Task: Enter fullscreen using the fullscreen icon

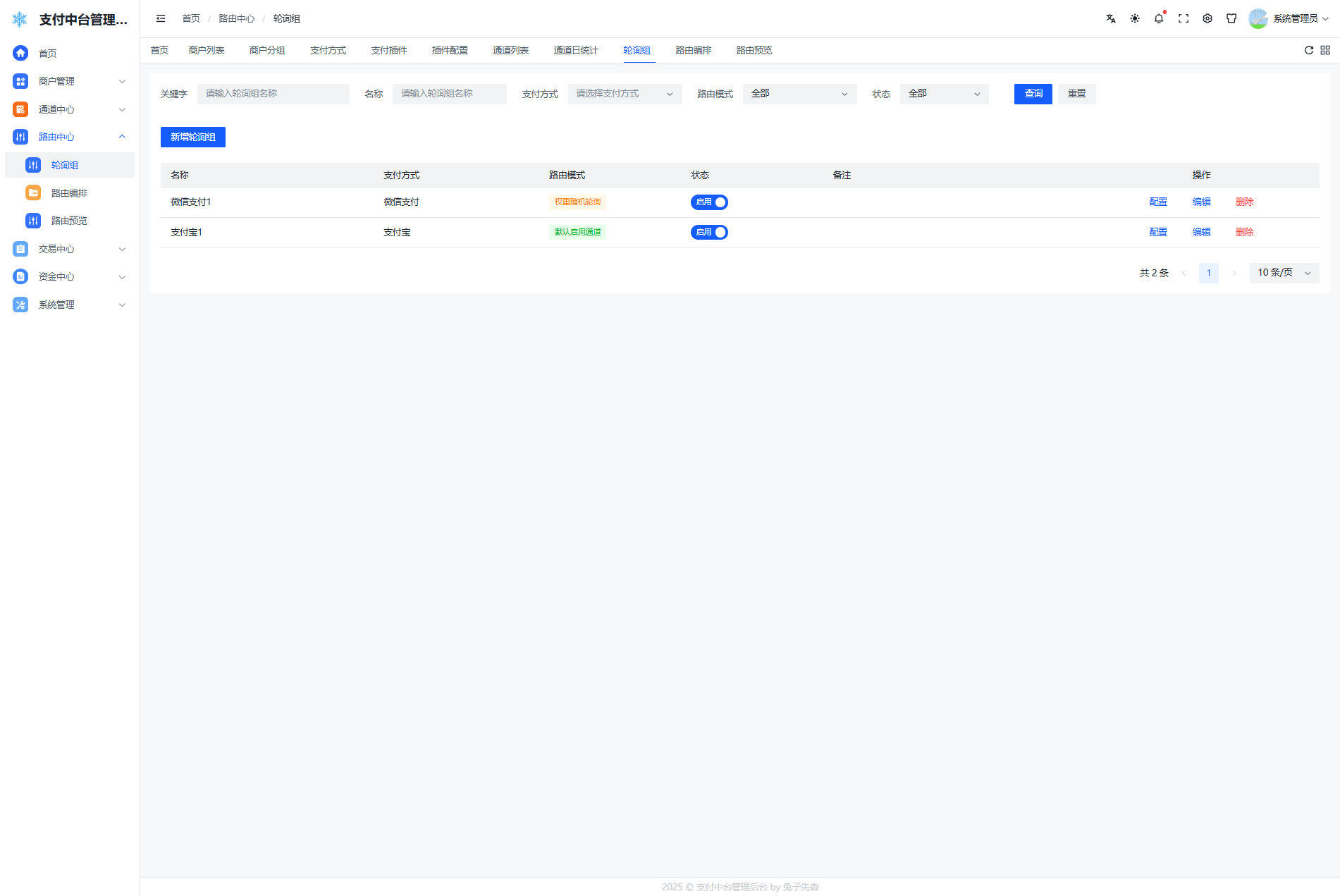Action: 1184,19
